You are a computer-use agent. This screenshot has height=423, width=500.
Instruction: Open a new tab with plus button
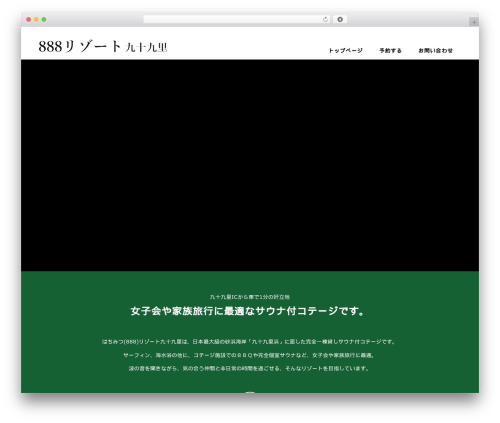coord(474,22)
